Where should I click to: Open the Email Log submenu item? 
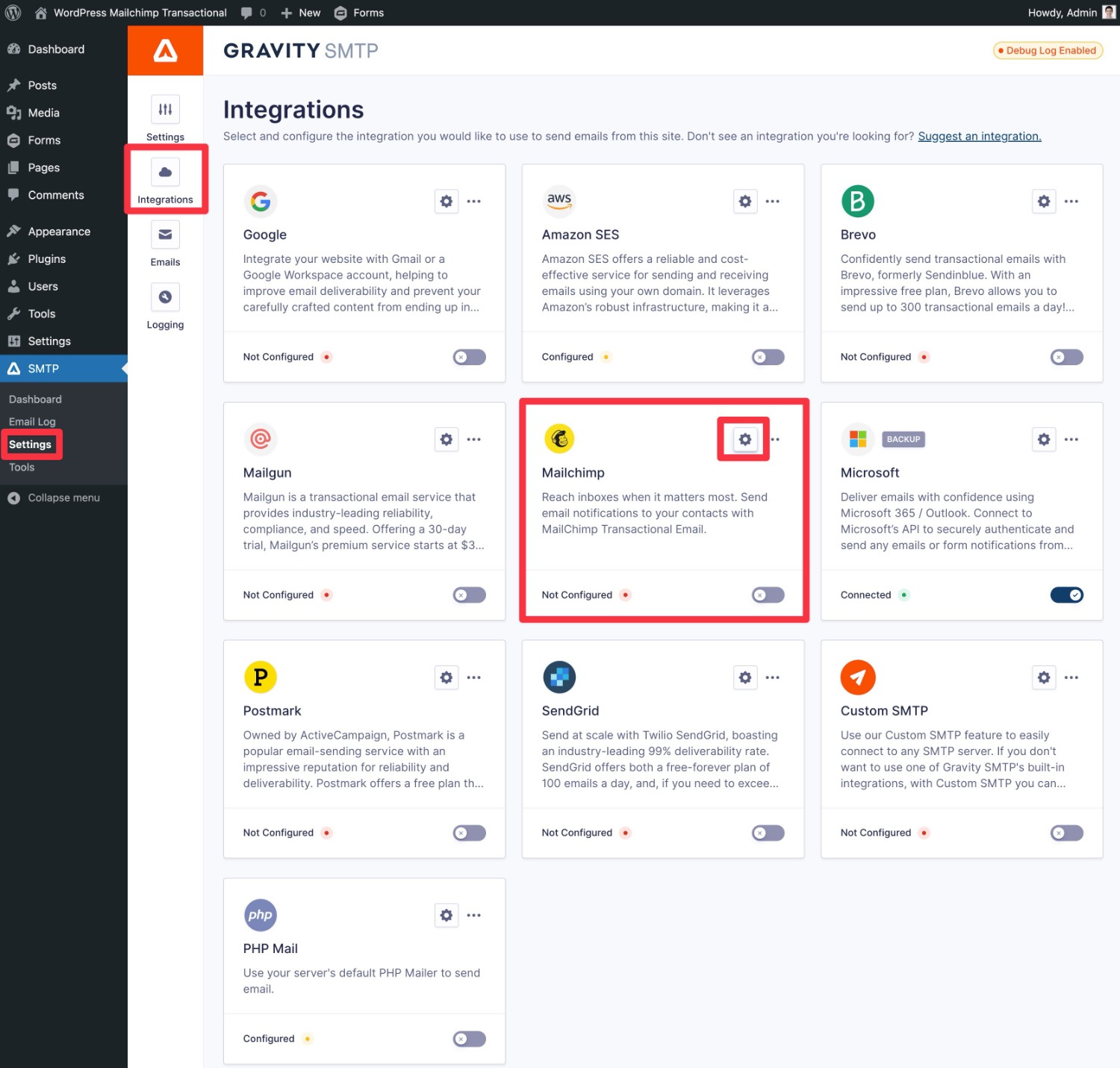click(32, 422)
